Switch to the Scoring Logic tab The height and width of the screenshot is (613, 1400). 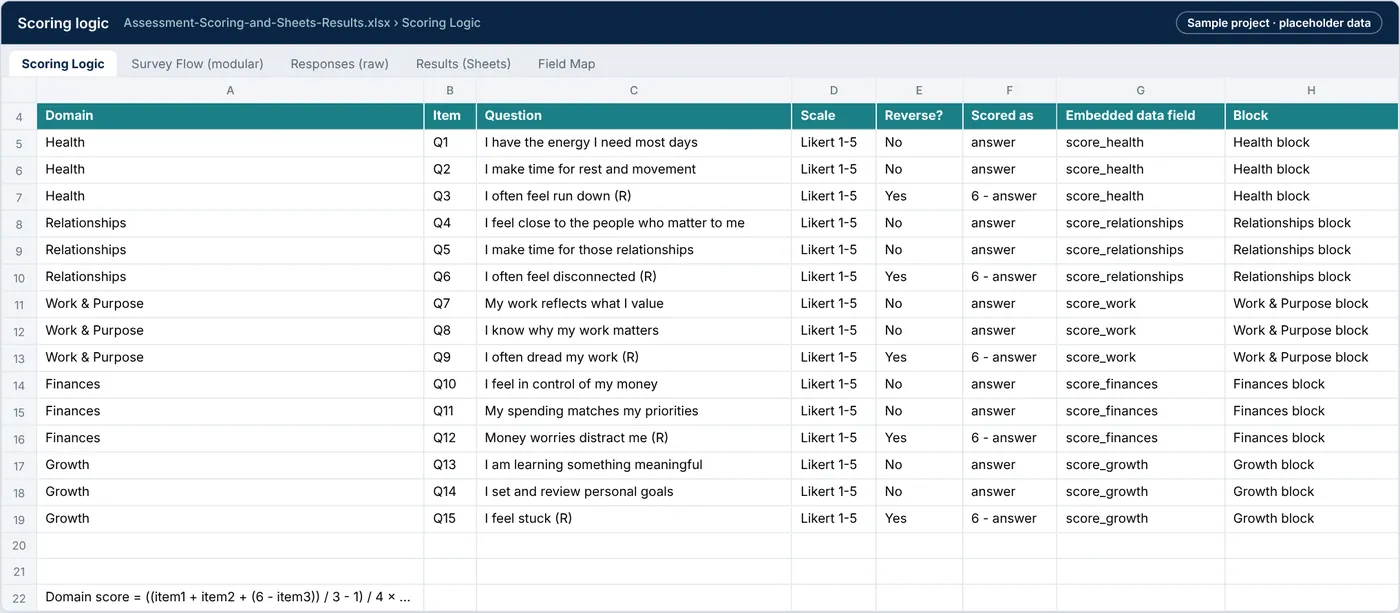point(63,63)
